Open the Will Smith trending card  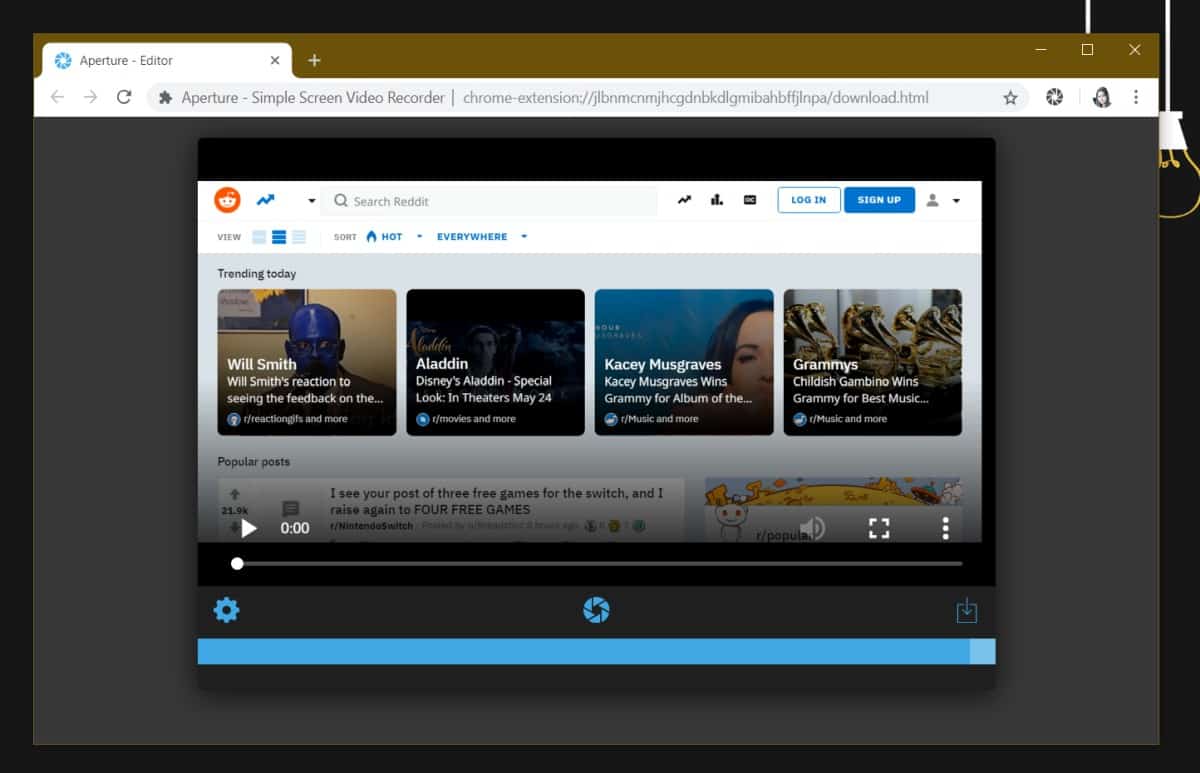(x=307, y=362)
